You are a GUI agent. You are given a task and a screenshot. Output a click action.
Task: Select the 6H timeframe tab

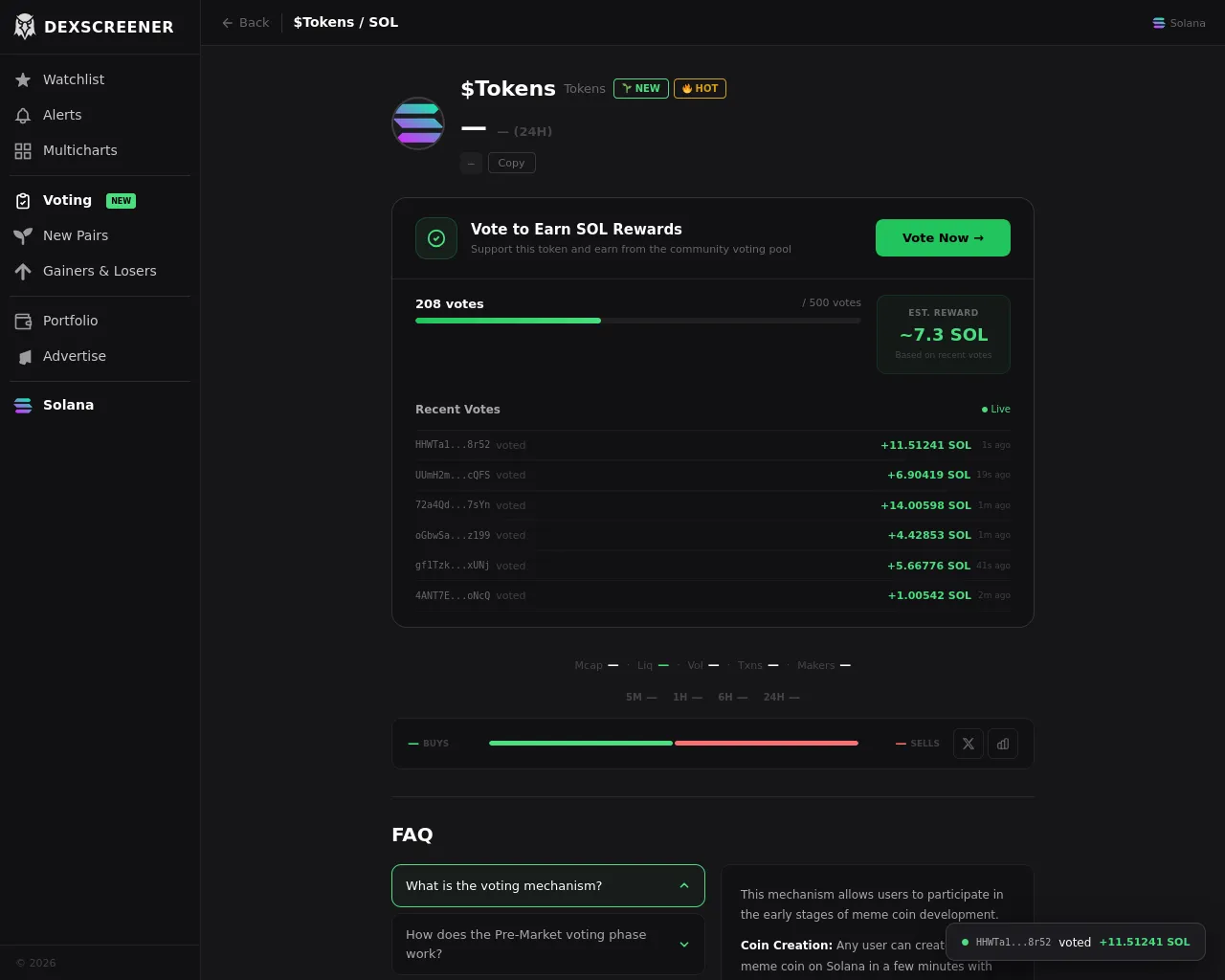coord(732,697)
